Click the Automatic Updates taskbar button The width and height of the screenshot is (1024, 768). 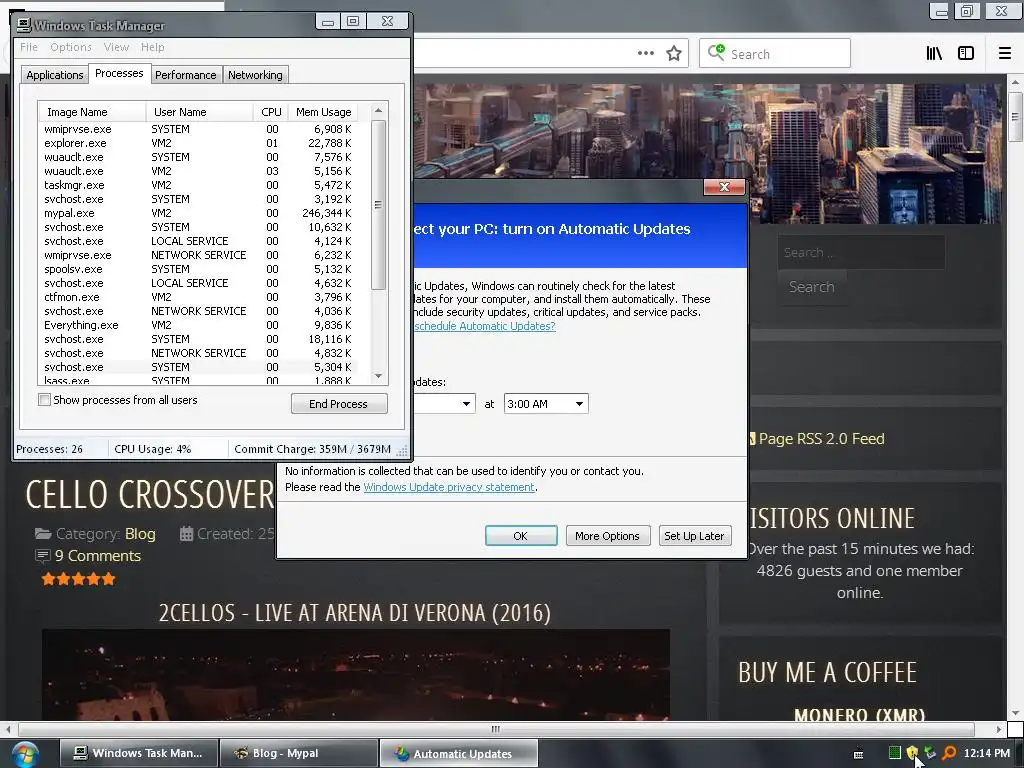tap(458, 753)
